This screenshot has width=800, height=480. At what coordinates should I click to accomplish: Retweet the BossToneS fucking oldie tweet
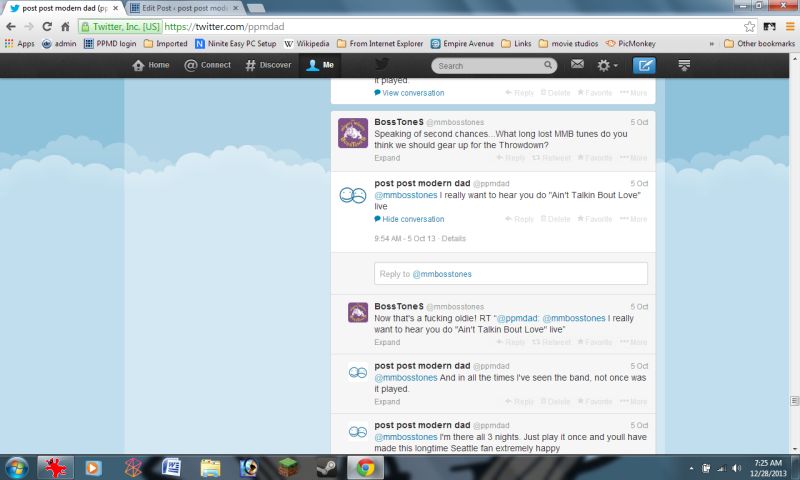552,342
